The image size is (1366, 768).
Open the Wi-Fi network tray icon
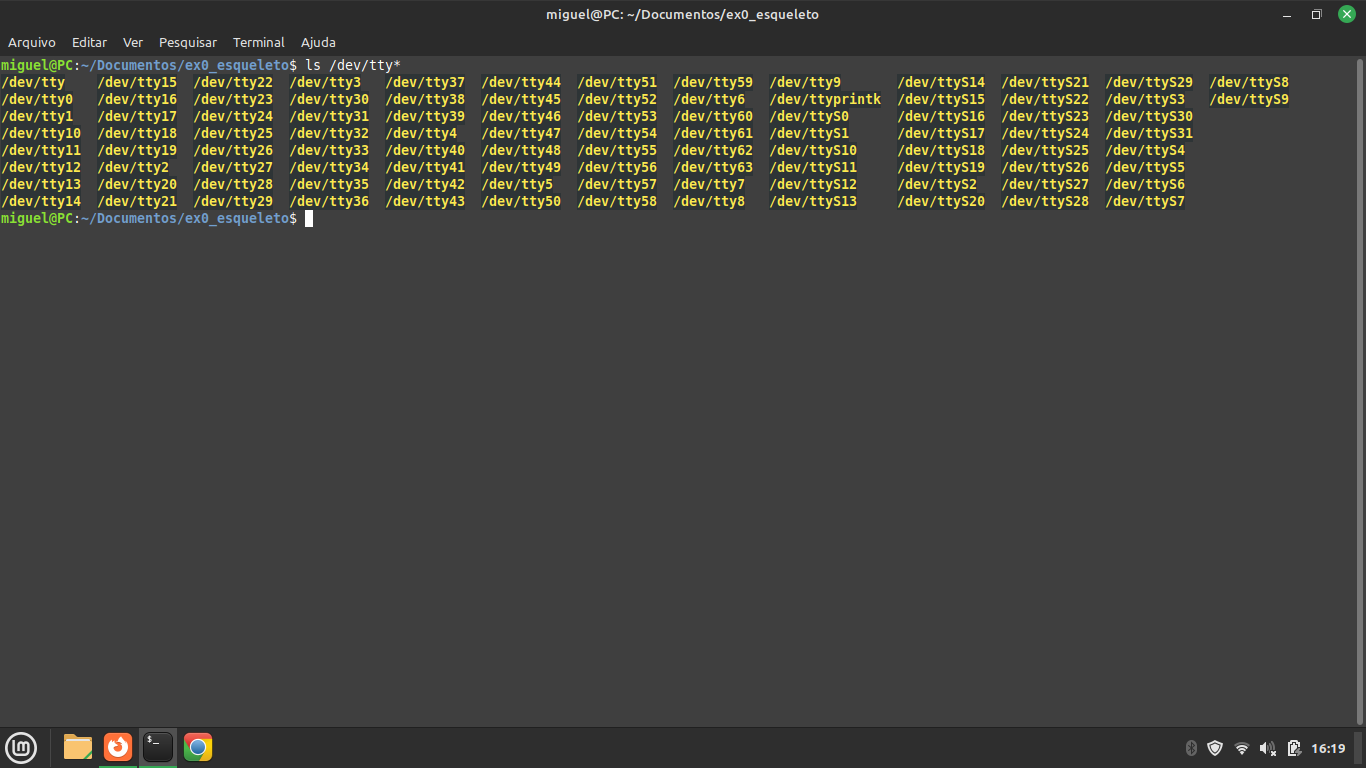point(1242,748)
